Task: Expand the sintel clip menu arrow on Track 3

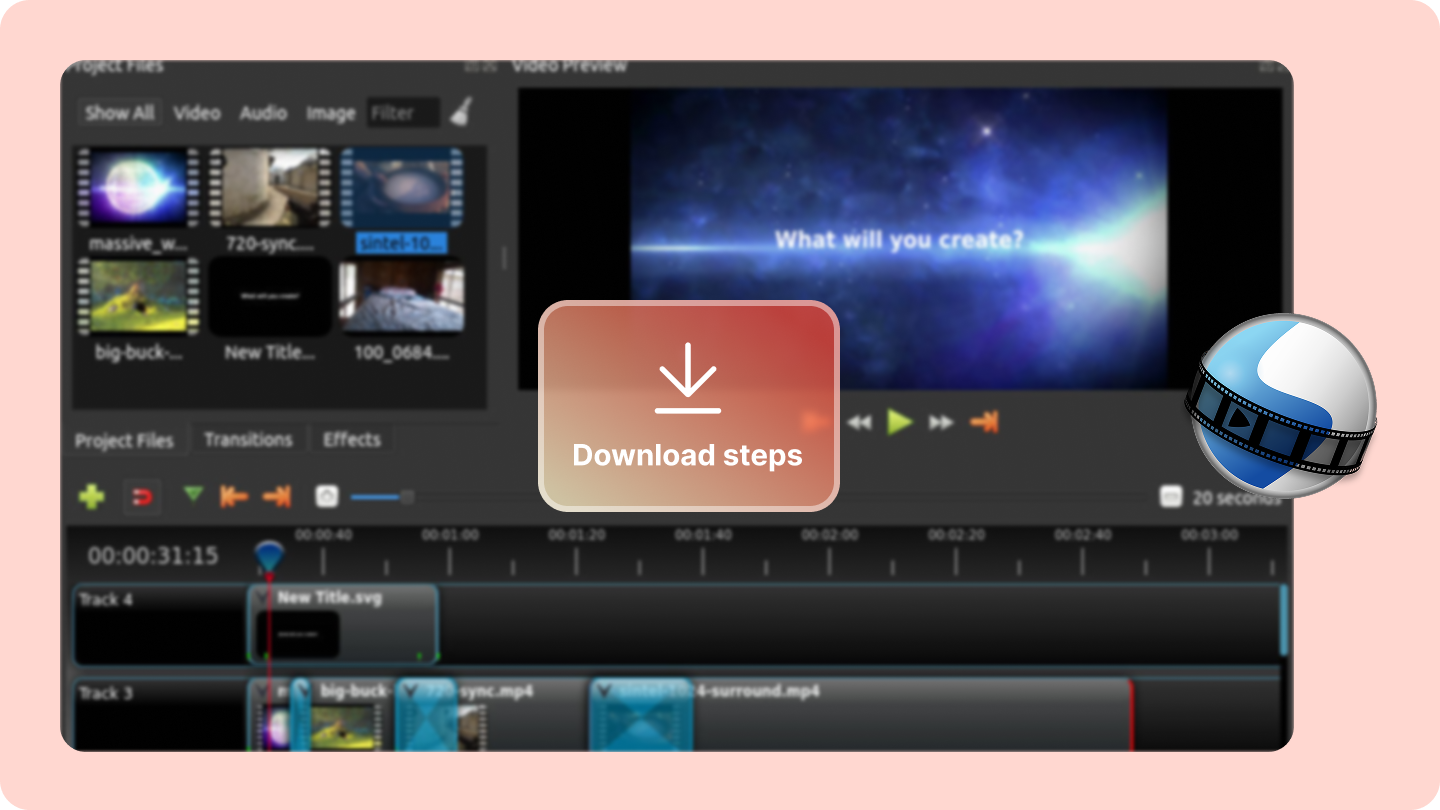Action: tap(603, 691)
